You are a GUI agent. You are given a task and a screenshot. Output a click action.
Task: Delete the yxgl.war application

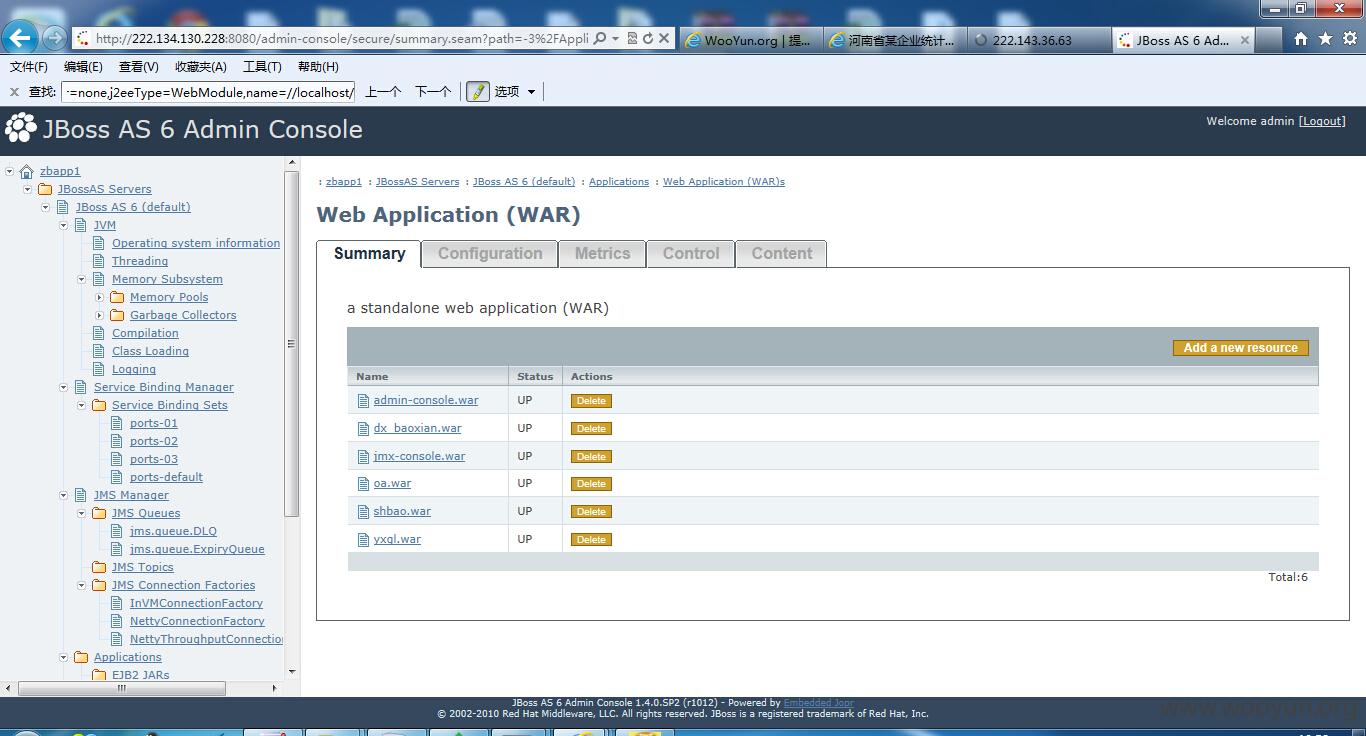[591, 540]
